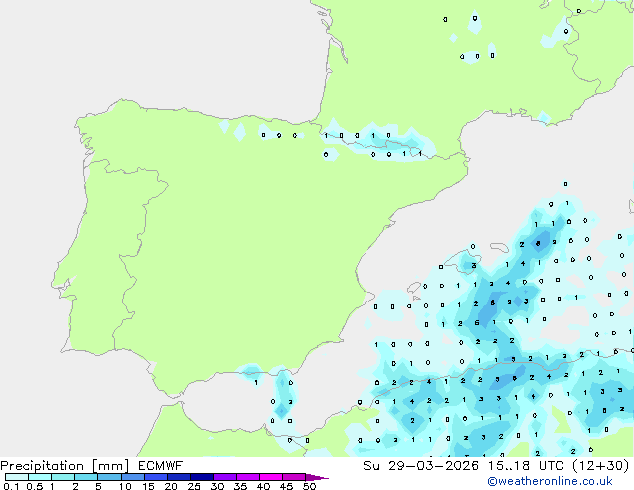Click the 40–45 mm bright magenta legend swatch
The width and height of the screenshot is (634, 490).
tap(271, 477)
